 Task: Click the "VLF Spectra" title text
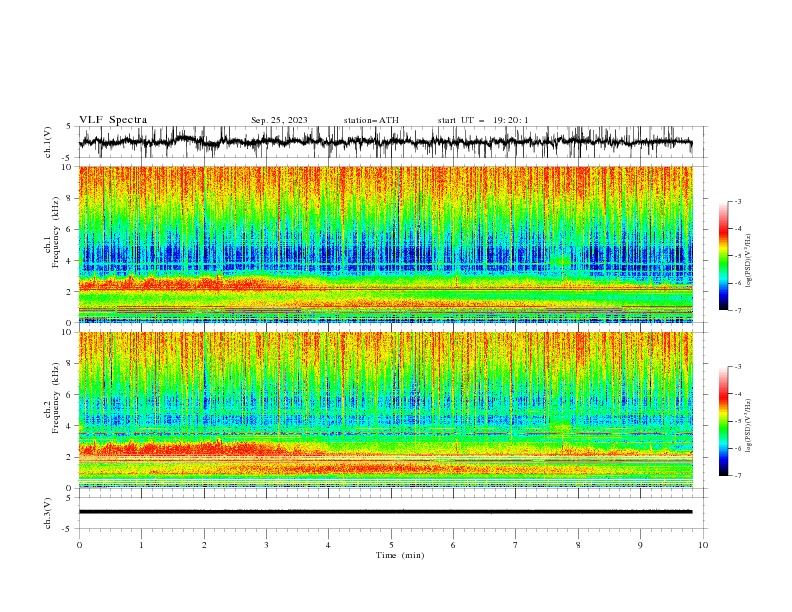113,120
